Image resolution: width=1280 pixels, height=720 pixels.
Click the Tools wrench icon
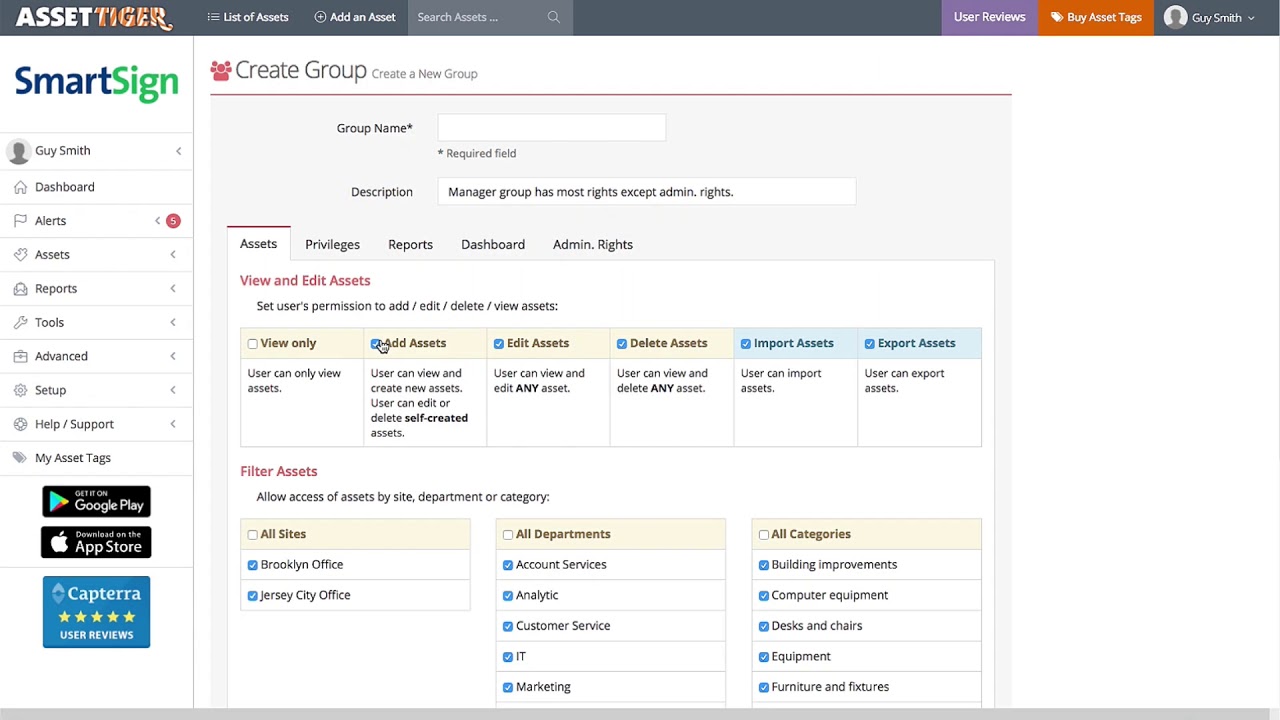(x=20, y=322)
